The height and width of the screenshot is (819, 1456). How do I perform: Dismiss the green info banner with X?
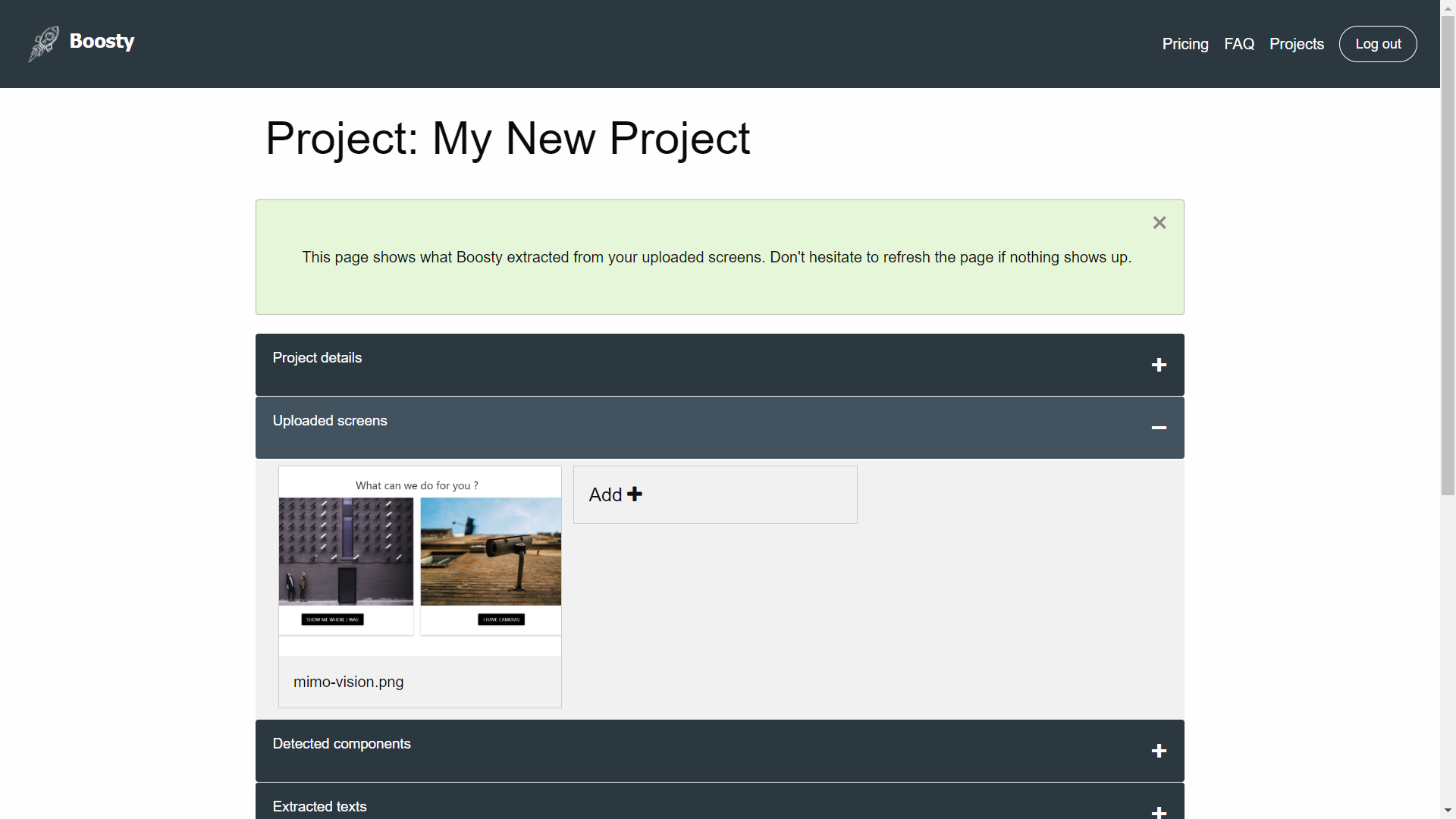[x=1159, y=223]
